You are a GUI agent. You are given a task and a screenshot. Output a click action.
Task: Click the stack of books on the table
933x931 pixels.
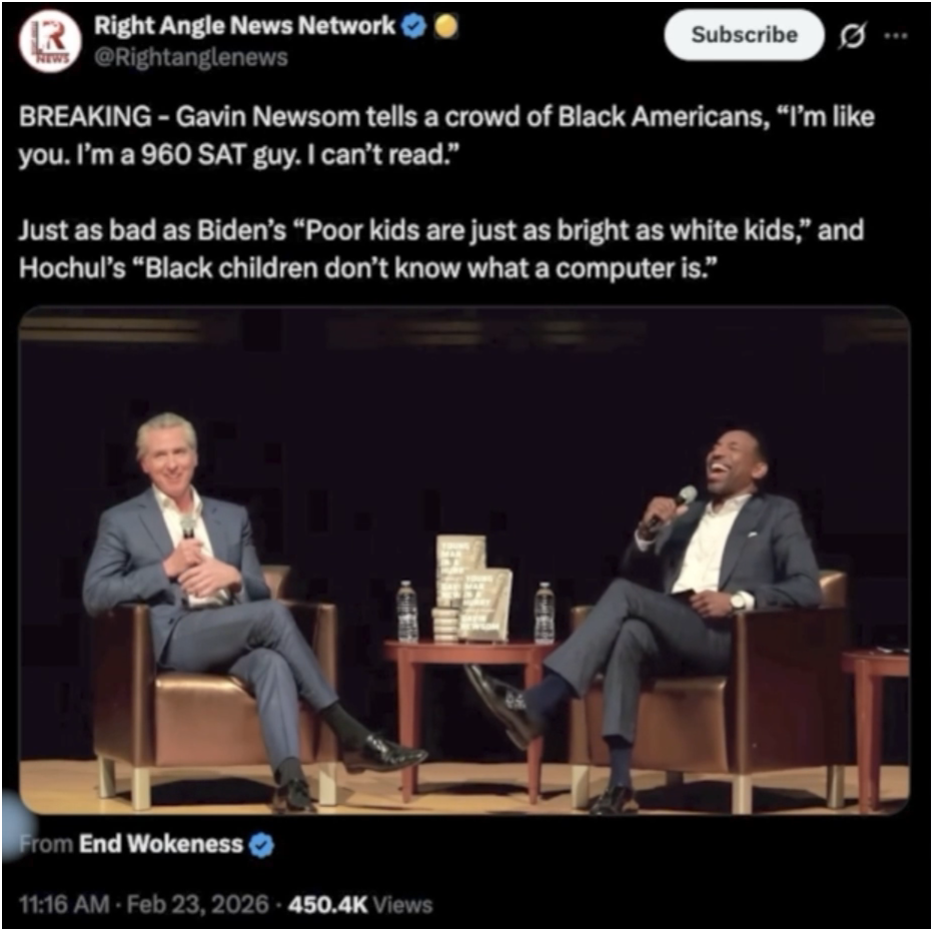point(474,588)
